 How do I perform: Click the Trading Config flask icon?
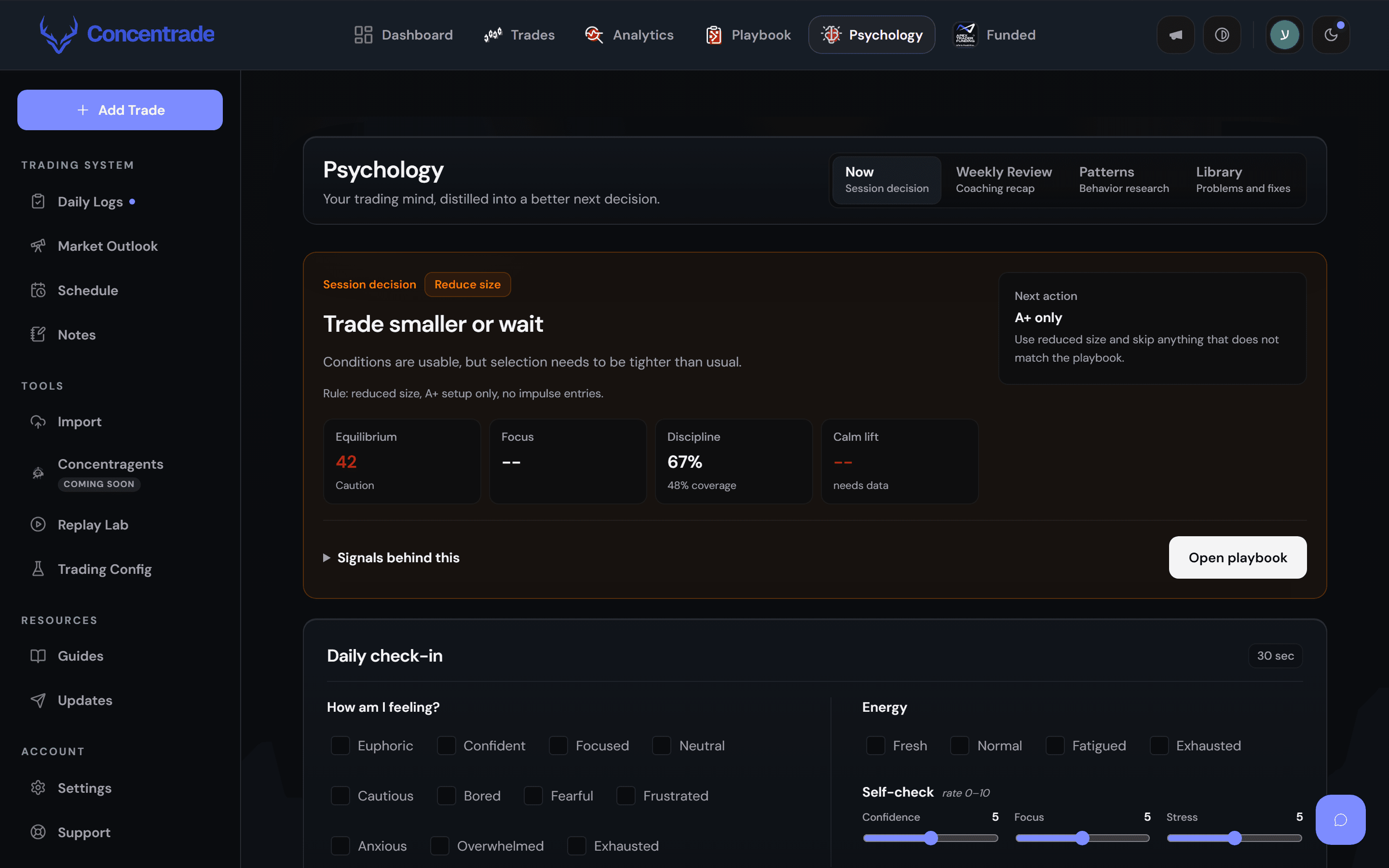pyautogui.click(x=38, y=569)
